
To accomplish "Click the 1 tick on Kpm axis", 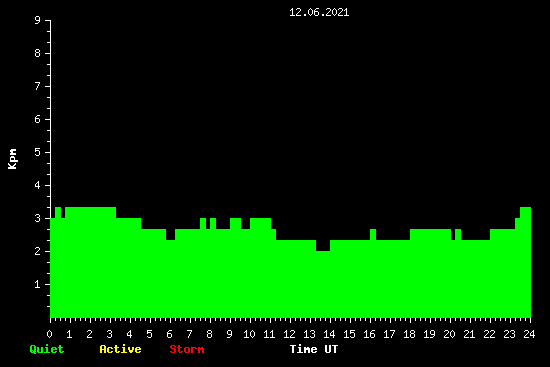I will click(x=38, y=284).
